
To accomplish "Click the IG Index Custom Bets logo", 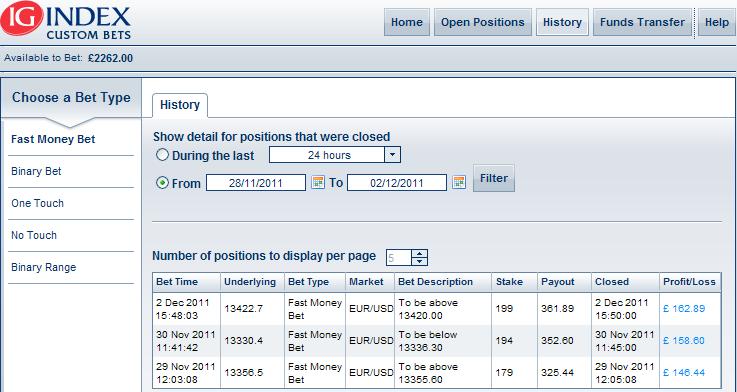I will tap(66, 21).
